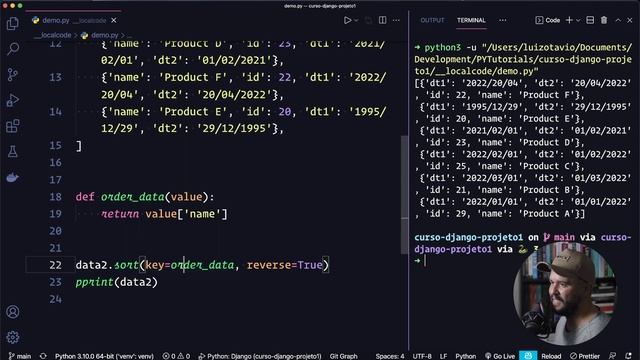Click 'Product A' in terminal output

[546, 213]
